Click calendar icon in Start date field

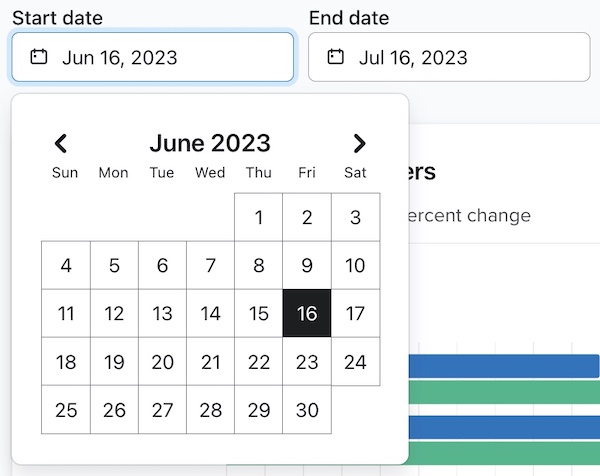point(39,57)
